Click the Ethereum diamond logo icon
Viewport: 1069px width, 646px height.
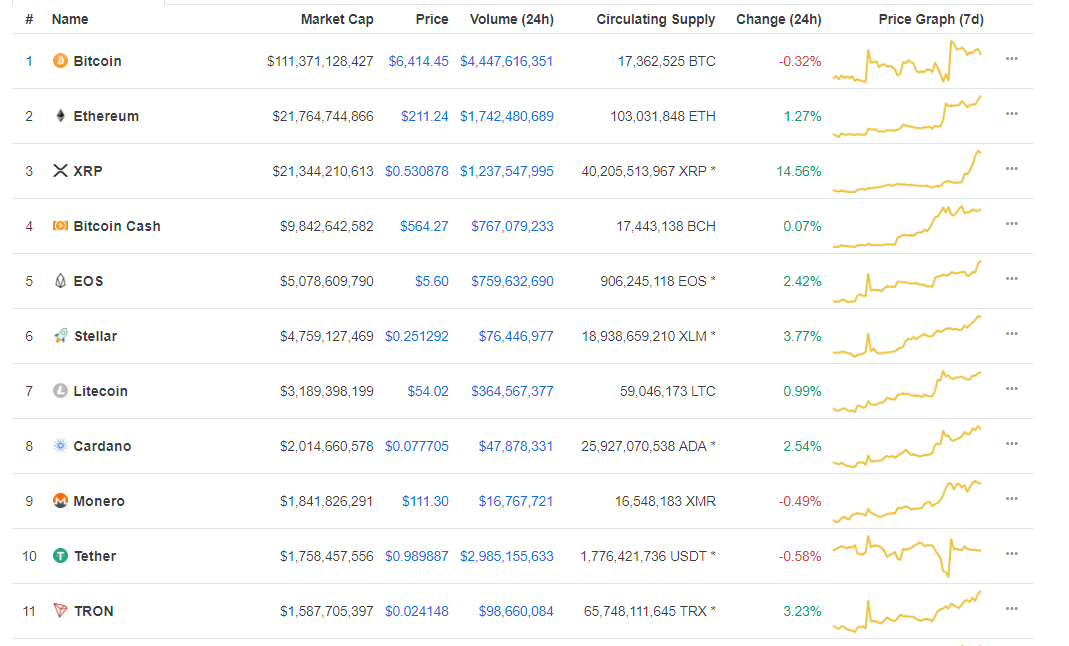tap(60, 116)
